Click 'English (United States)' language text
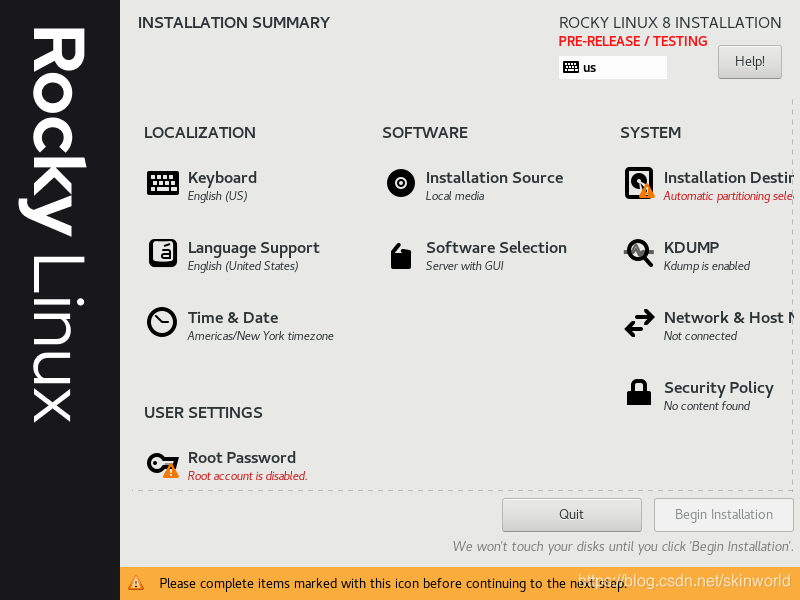This screenshot has height=600, width=800. [243, 266]
